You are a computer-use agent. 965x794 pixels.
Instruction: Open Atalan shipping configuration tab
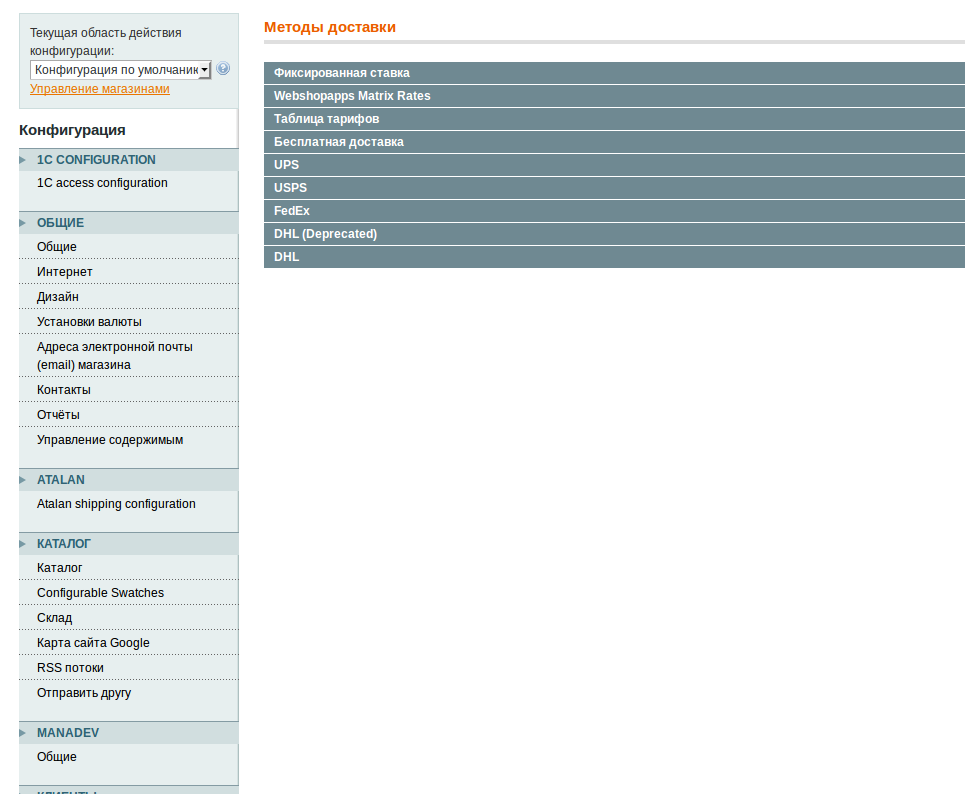(129, 504)
